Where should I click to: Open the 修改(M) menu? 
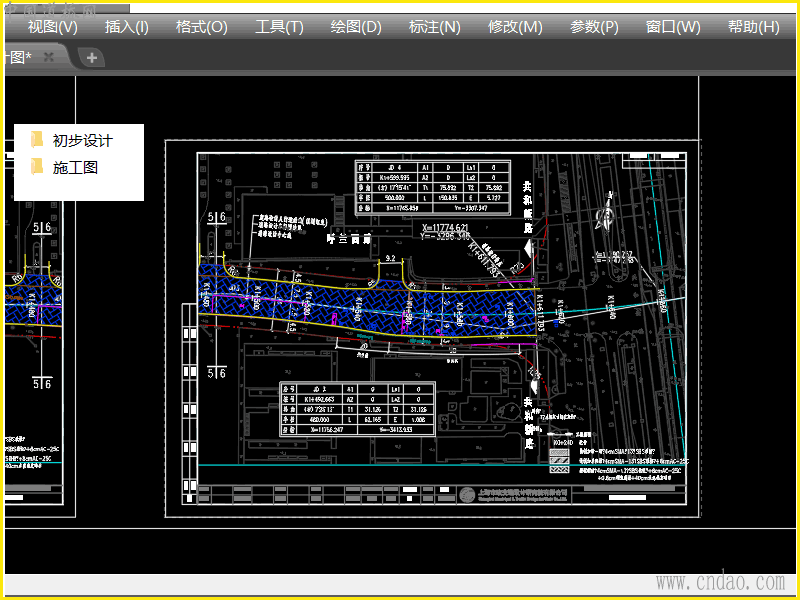(x=515, y=27)
